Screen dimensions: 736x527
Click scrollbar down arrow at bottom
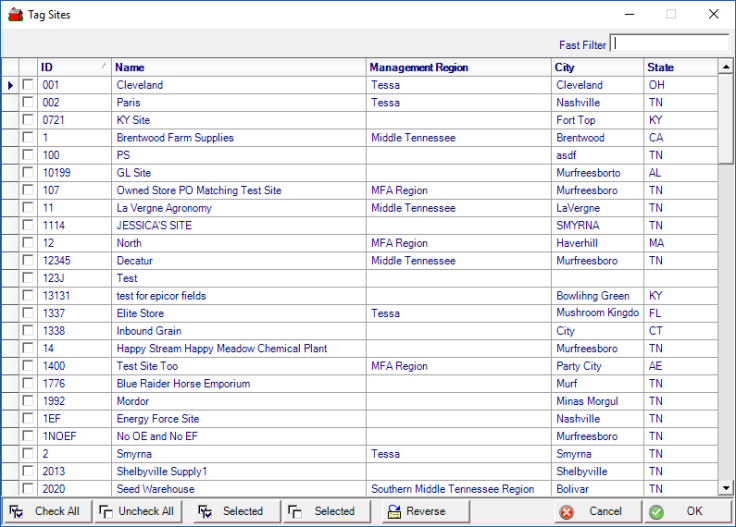point(726,488)
